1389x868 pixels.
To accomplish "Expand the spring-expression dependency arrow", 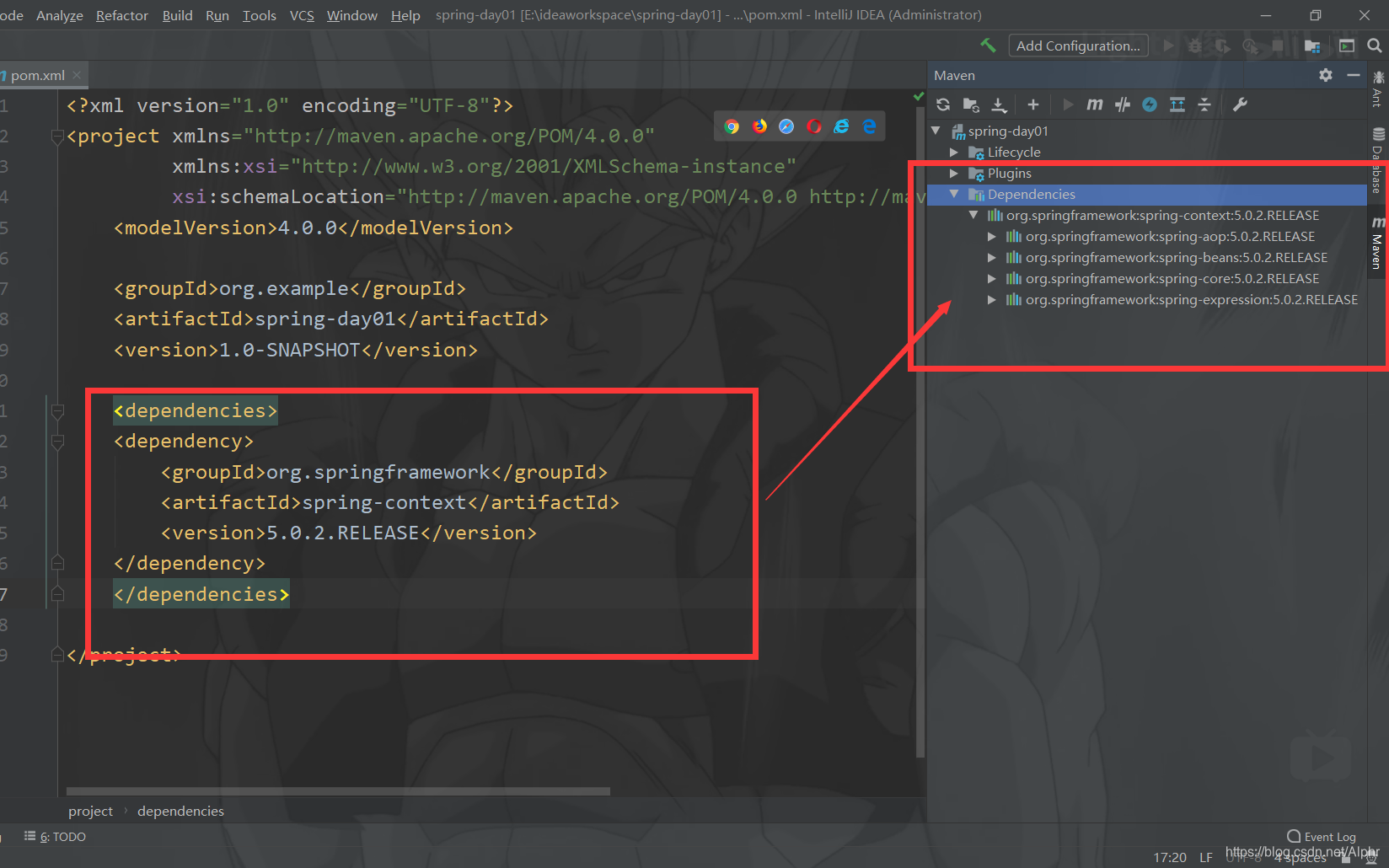I will pyautogui.click(x=992, y=299).
